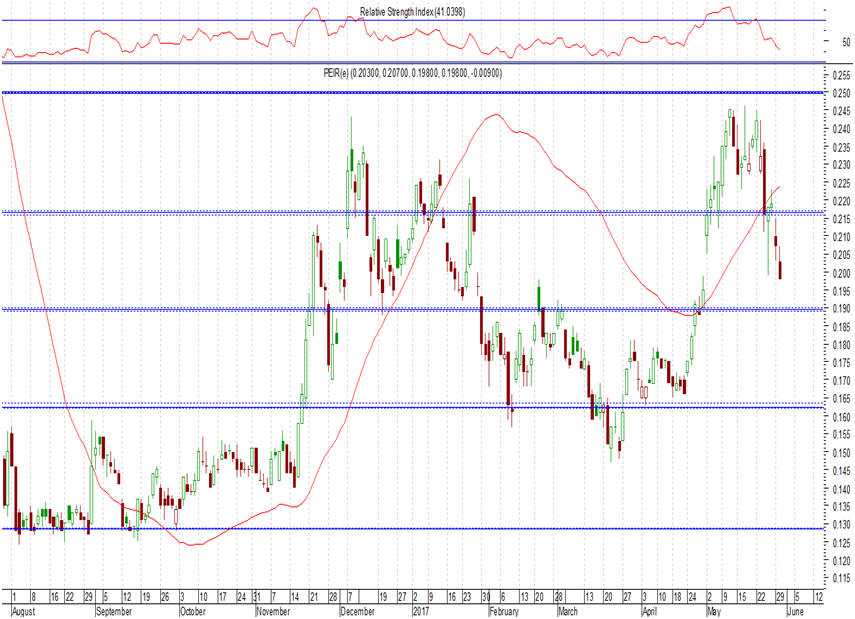Screen dimensions: 855x619
Task: Click the PEIR(e) price values header
Action: tap(413, 73)
